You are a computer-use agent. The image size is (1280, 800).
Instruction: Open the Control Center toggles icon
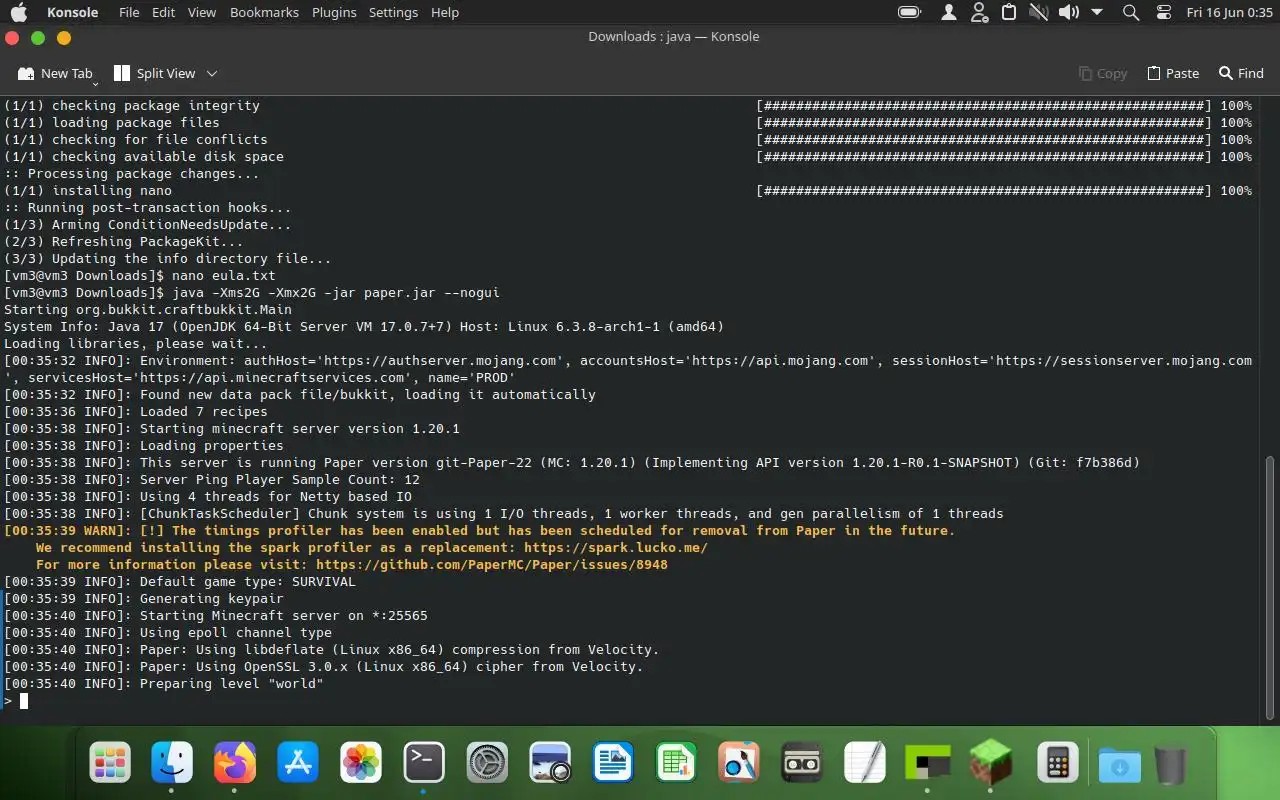click(x=1163, y=12)
